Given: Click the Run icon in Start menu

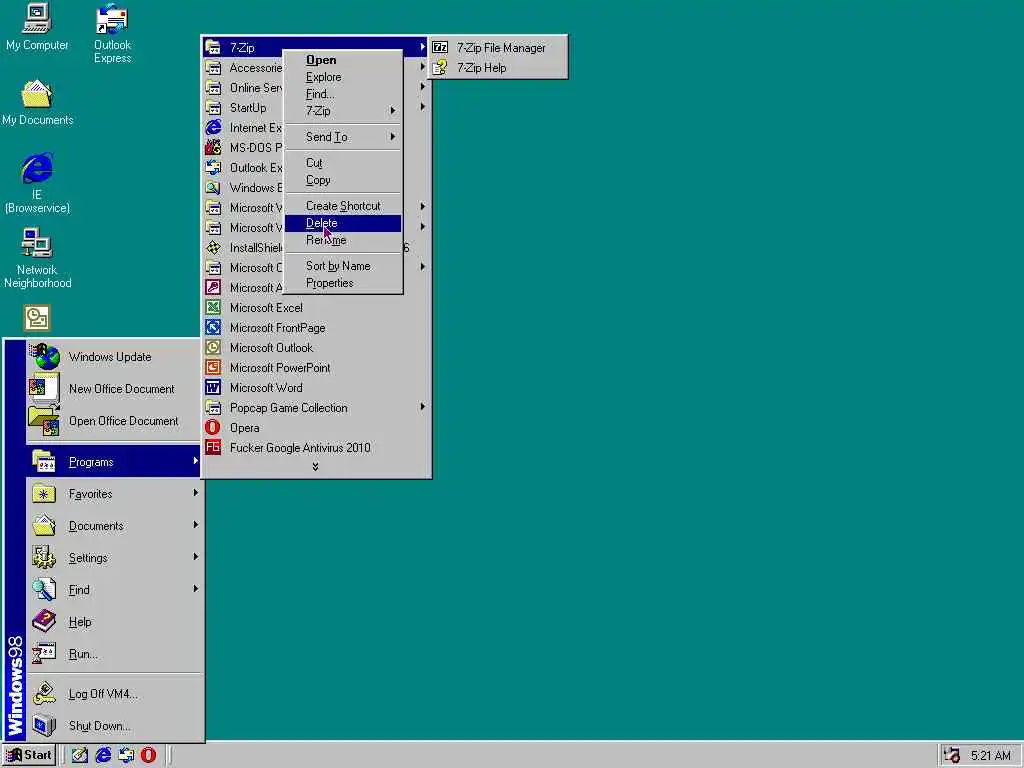Looking at the screenshot, I should tap(44, 654).
